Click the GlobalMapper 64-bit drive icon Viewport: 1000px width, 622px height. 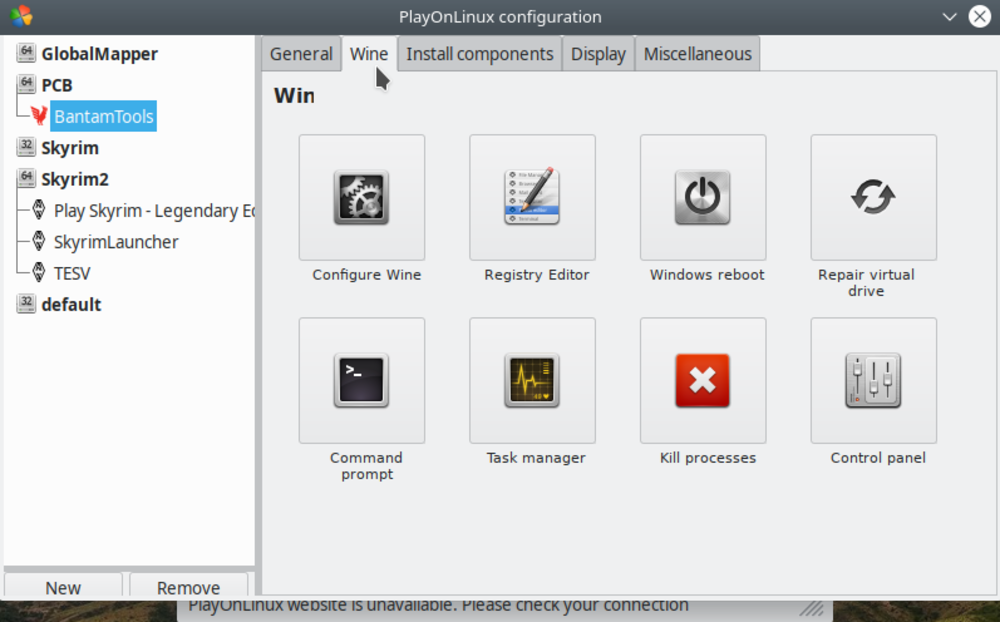tap(26, 53)
